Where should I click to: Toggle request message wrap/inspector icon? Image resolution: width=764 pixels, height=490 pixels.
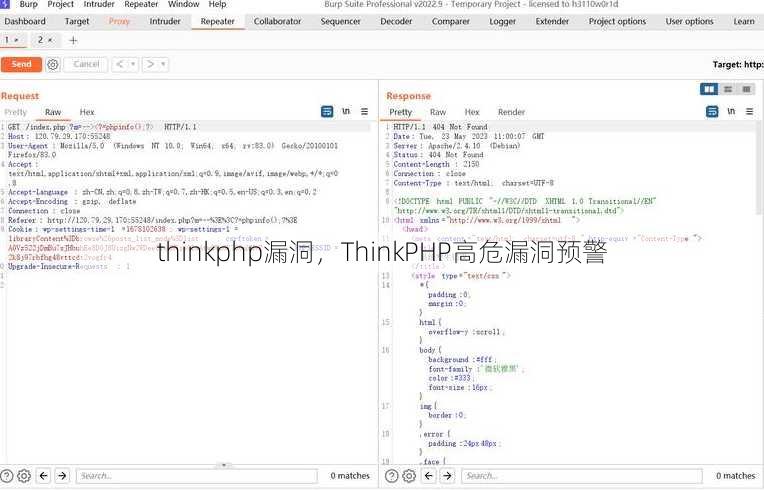327,112
